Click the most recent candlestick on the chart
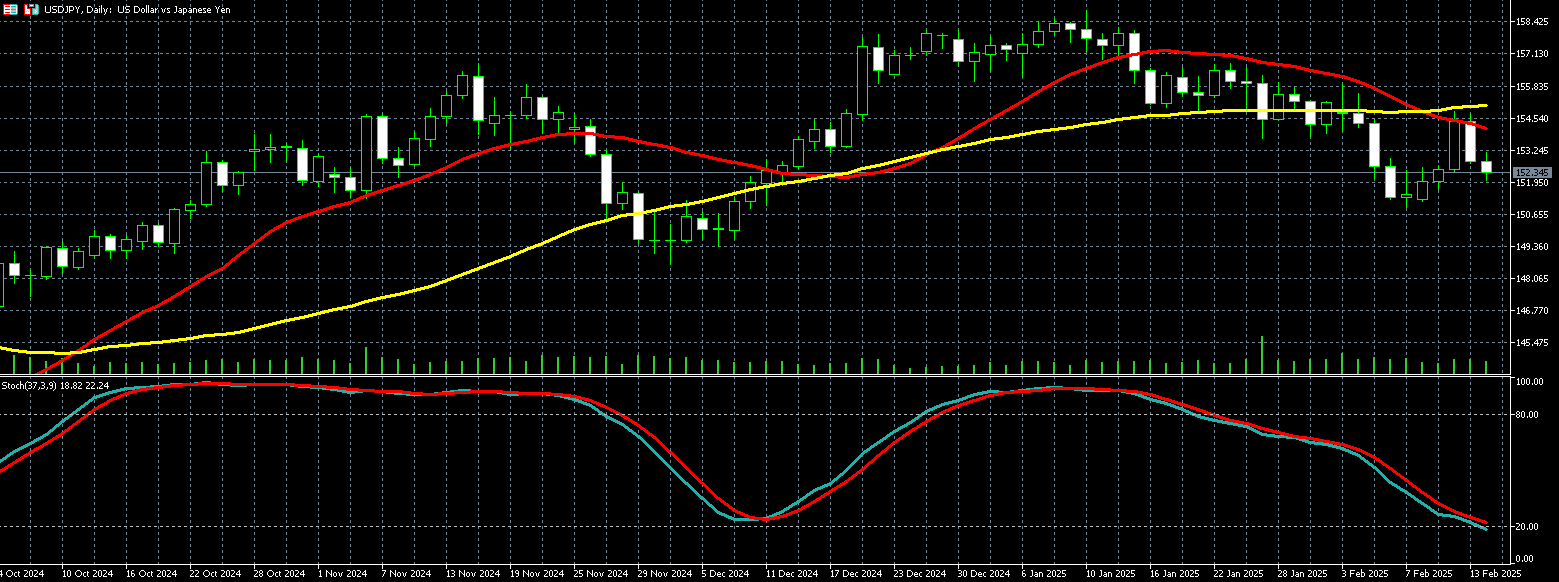This screenshot has height=582, width=1559. [1487, 168]
